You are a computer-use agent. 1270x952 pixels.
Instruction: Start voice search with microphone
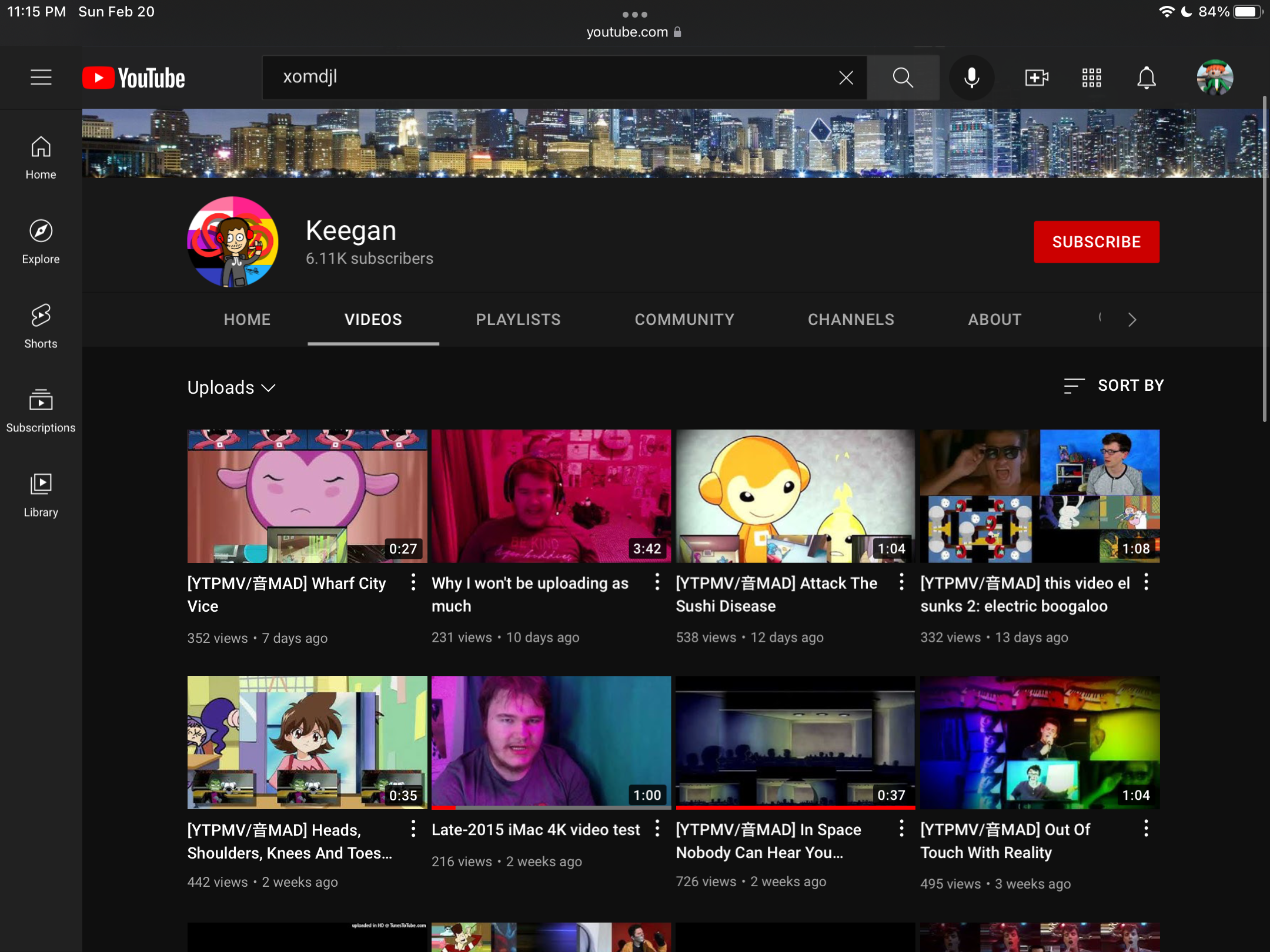click(971, 78)
